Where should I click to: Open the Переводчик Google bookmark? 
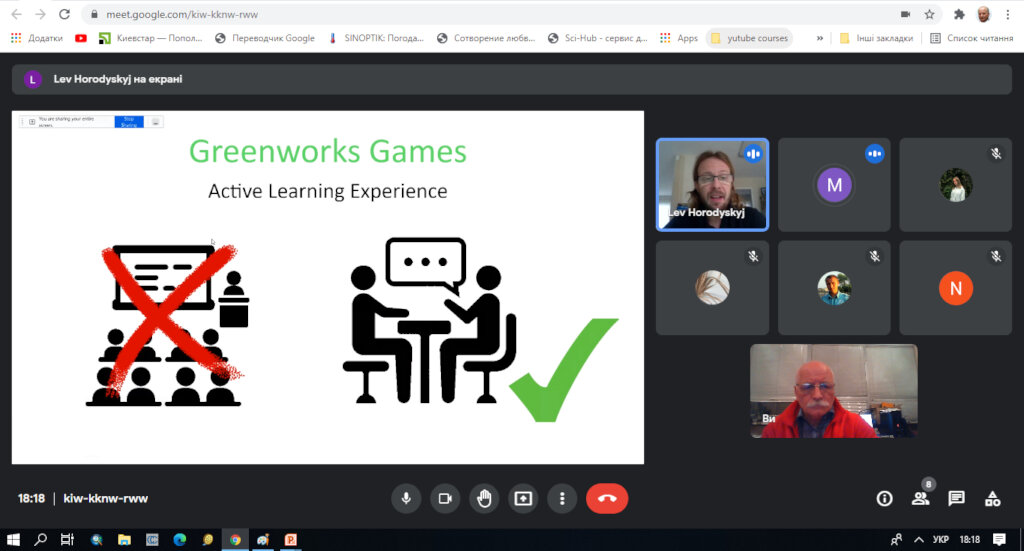click(x=265, y=38)
